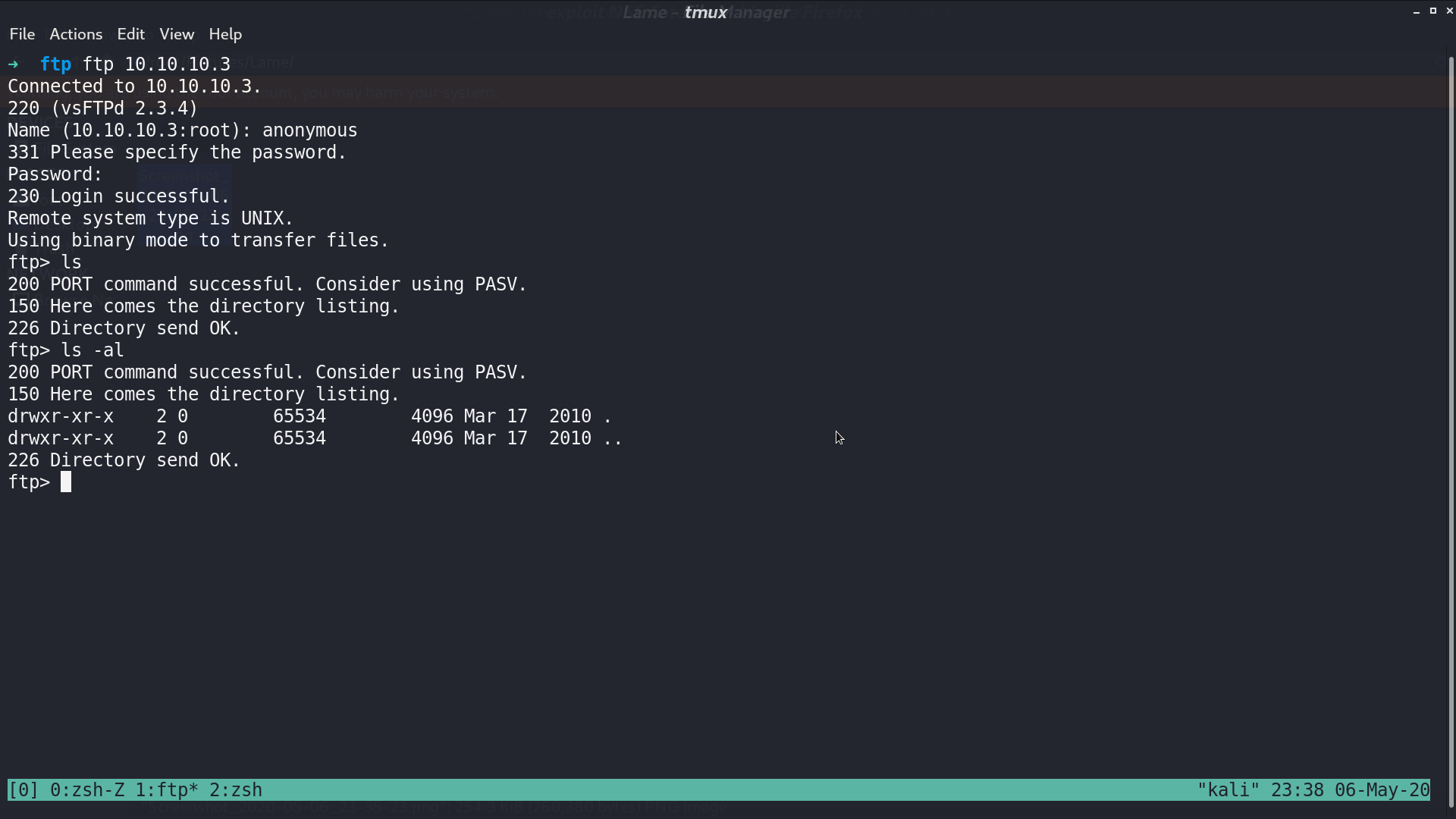Click the "kali" hostname in the status bar
Screen dimensions: 1456x819
point(1228,790)
